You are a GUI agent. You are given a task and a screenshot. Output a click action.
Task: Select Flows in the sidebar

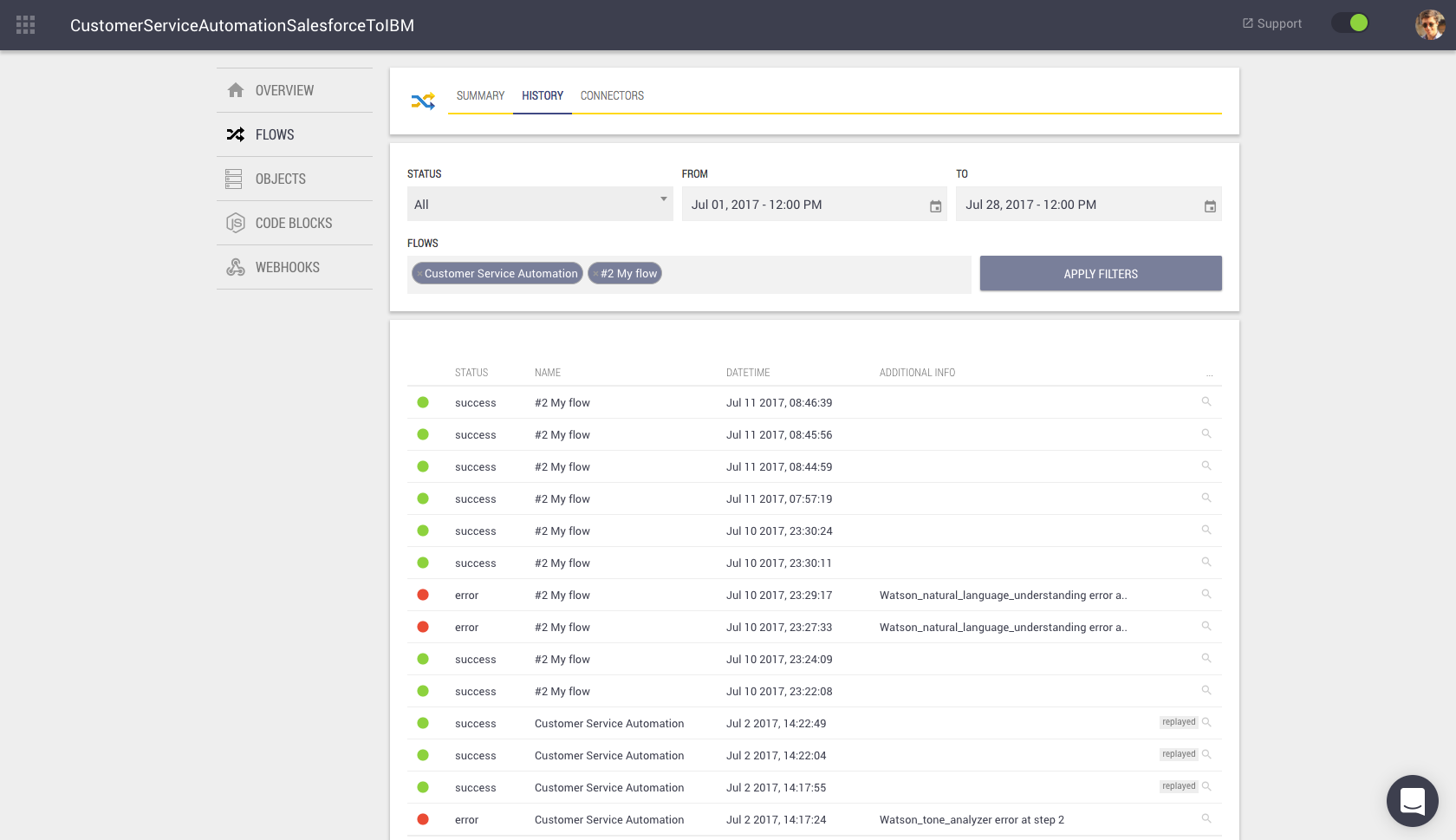(295, 134)
